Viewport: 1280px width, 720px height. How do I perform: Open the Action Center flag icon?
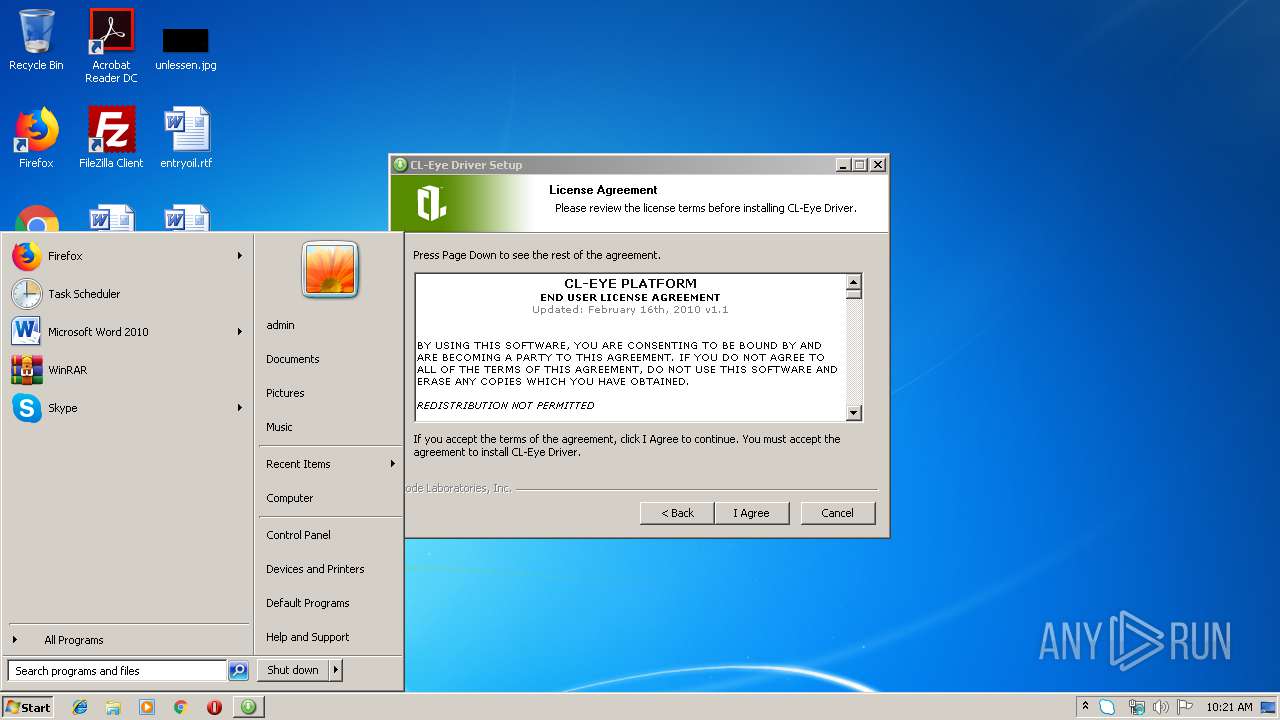[x=1185, y=707]
